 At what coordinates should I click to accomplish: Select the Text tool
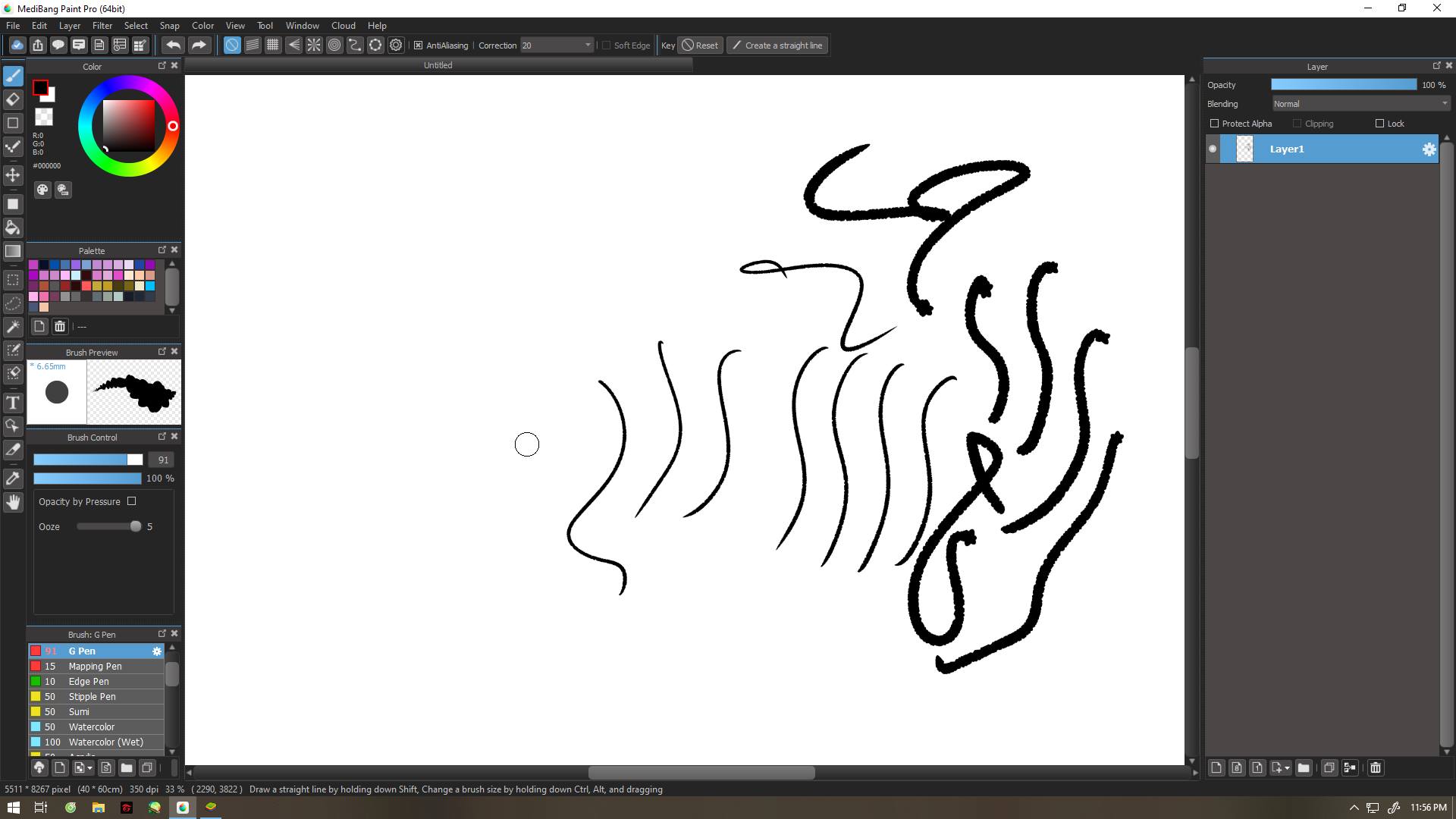pos(13,403)
